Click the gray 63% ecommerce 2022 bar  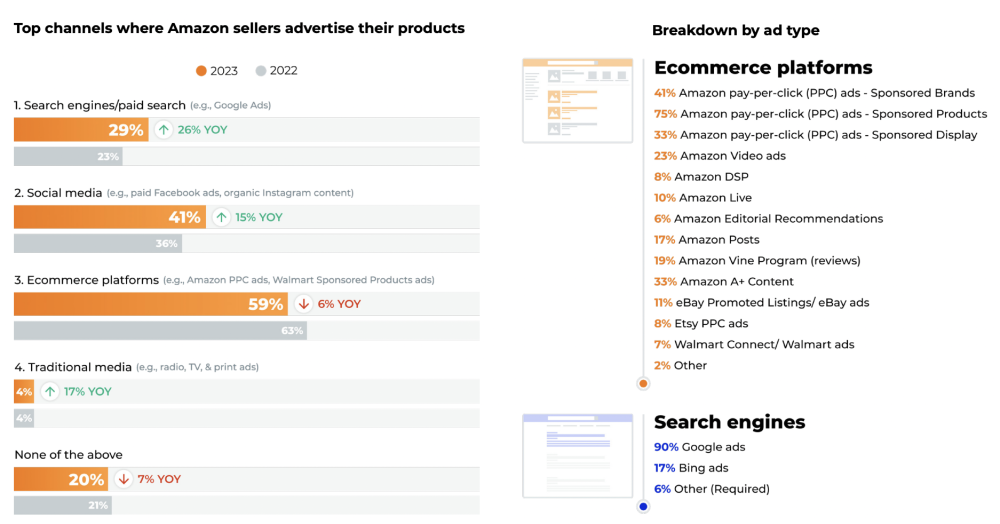tap(160, 330)
